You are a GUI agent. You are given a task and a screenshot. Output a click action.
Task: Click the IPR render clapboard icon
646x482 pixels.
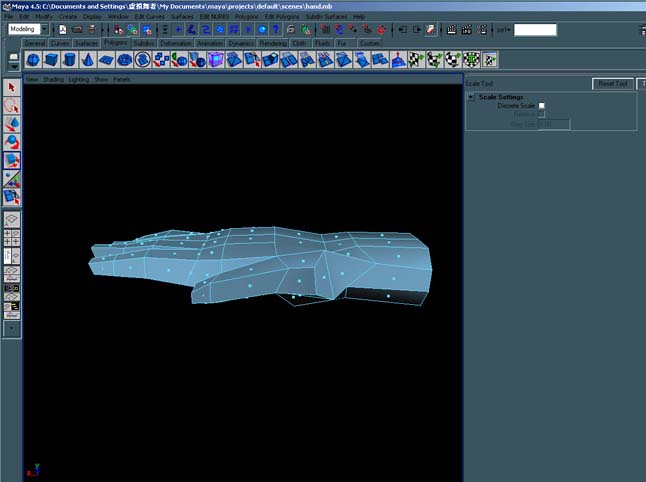[x=467, y=30]
